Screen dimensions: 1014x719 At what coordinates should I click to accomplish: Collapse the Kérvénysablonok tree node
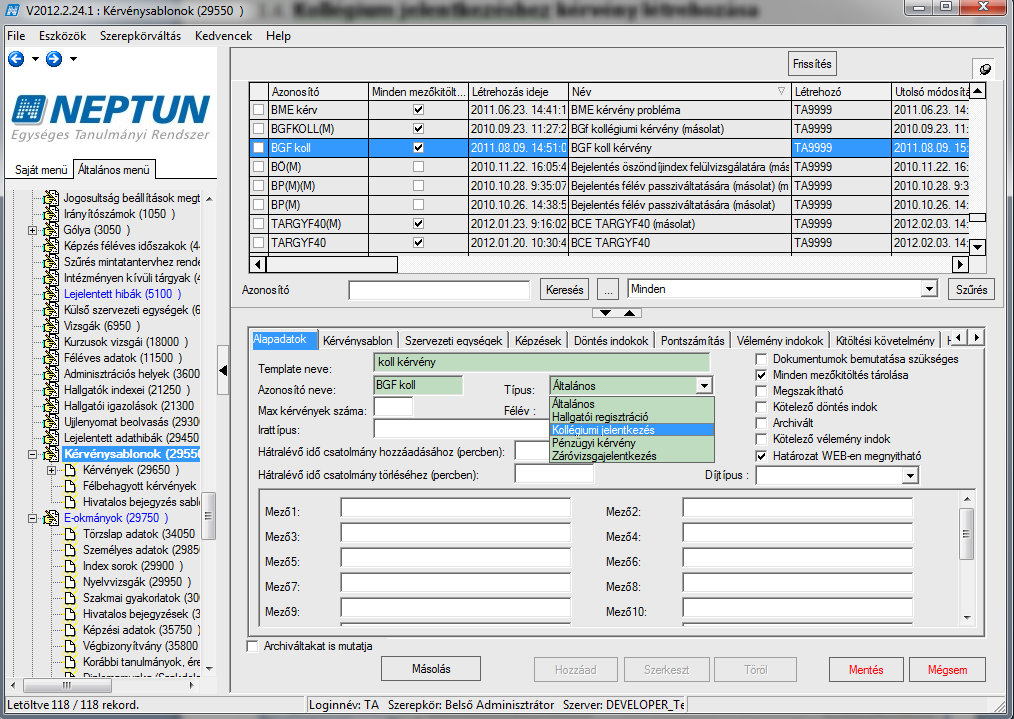pyautogui.click(x=32, y=454)
